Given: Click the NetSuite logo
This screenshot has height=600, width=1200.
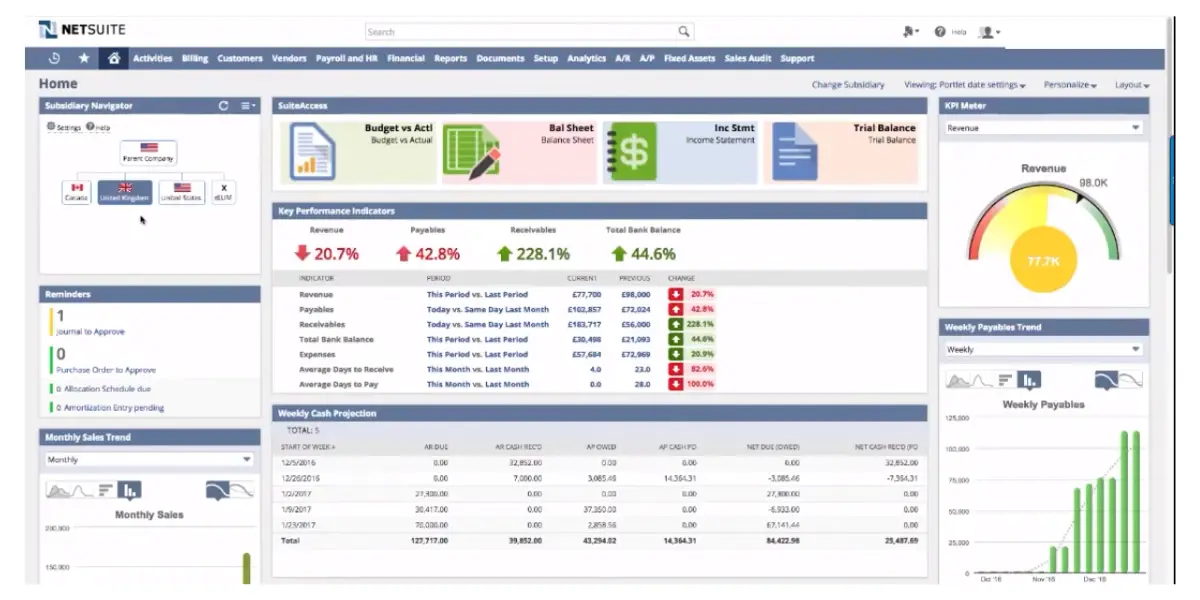Looking at the screenshot, I should 82,29.
